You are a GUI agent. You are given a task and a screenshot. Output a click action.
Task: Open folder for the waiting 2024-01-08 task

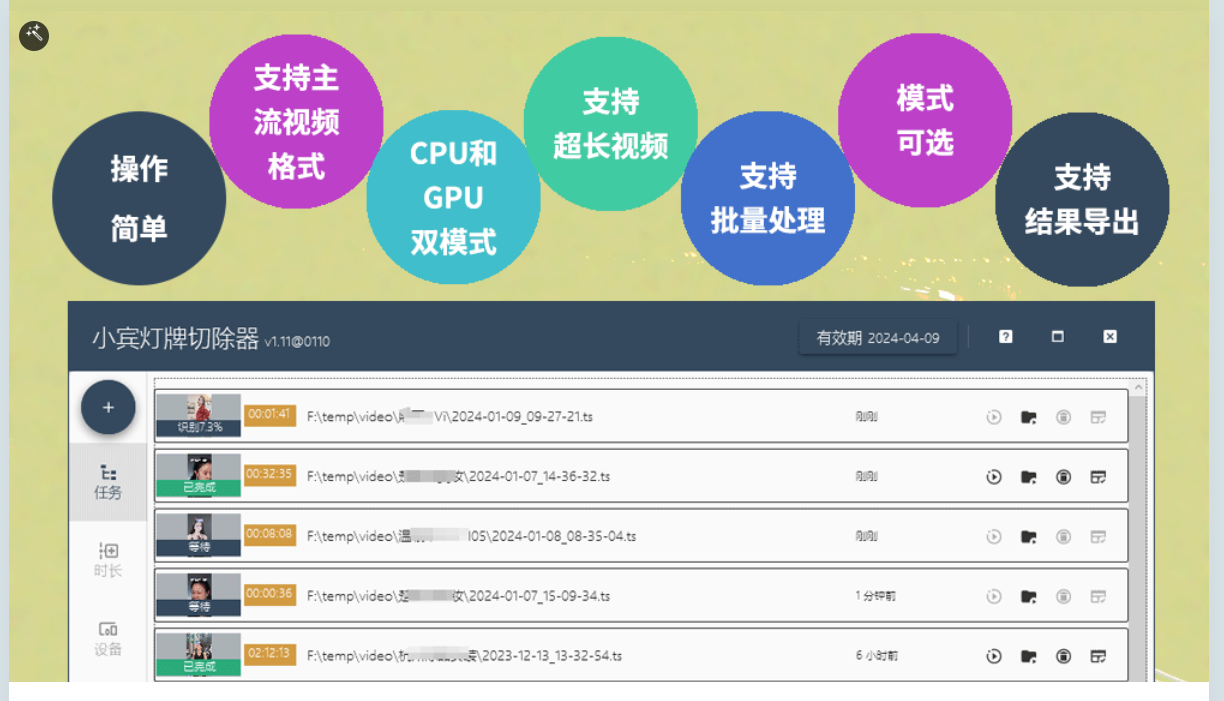click(1030, 536)
